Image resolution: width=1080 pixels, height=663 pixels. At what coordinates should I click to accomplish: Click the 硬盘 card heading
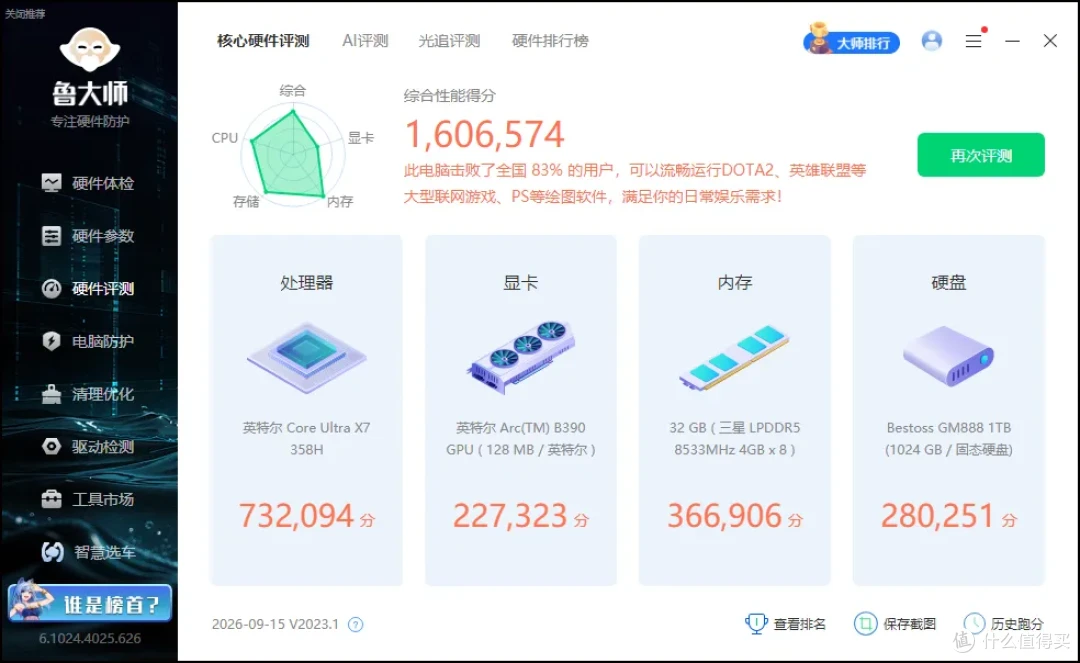[x=948, y=282]
